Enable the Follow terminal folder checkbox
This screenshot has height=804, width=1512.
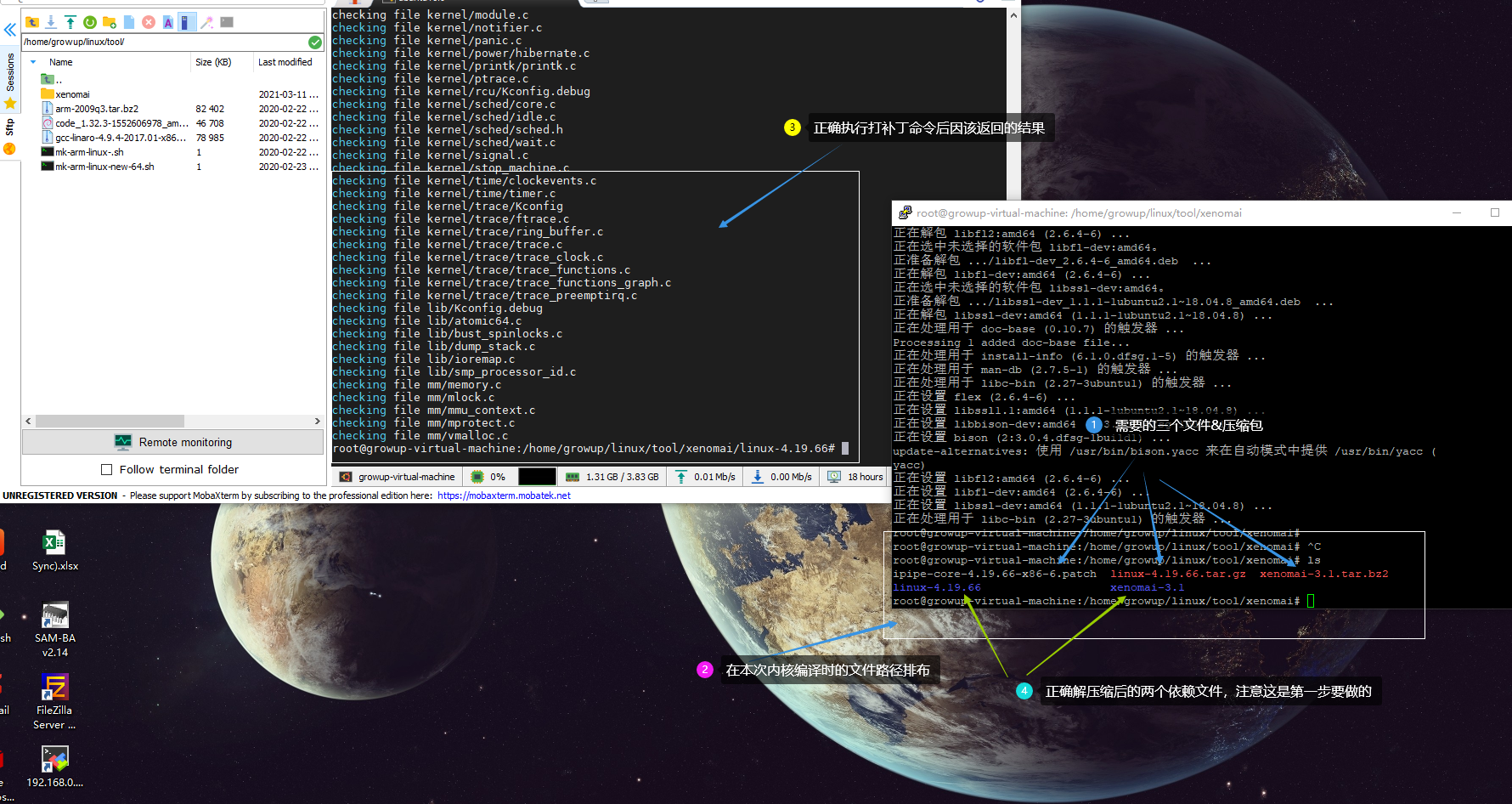[x=106, y=468]
